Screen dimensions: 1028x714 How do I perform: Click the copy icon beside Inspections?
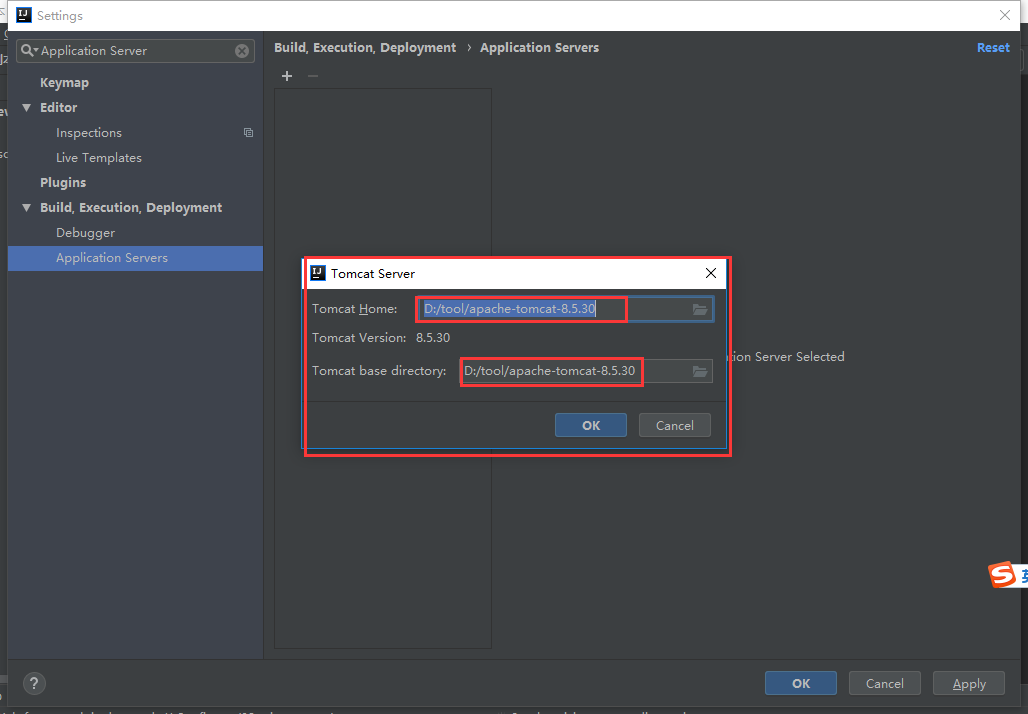pos(248,132)
